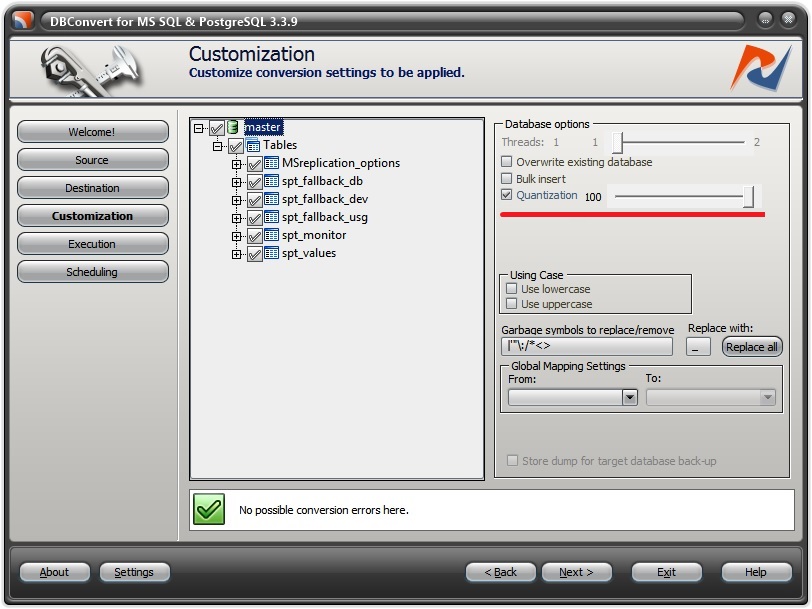Click the DBConvert app icon in title bar
The height and width of the screenshot is (609, 812).
tap(23, 21)
